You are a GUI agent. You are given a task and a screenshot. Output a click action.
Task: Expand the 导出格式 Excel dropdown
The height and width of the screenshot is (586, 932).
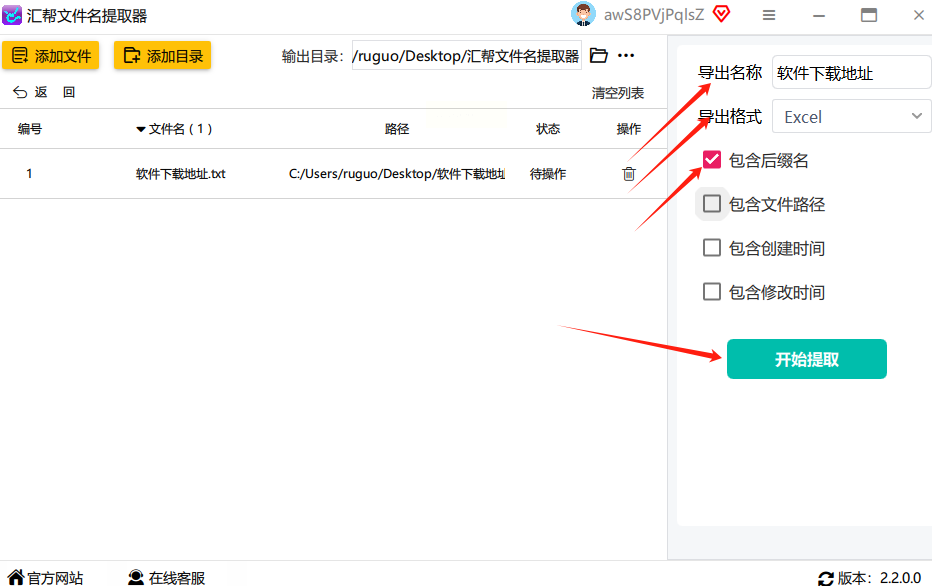click(x=852, y=116)
